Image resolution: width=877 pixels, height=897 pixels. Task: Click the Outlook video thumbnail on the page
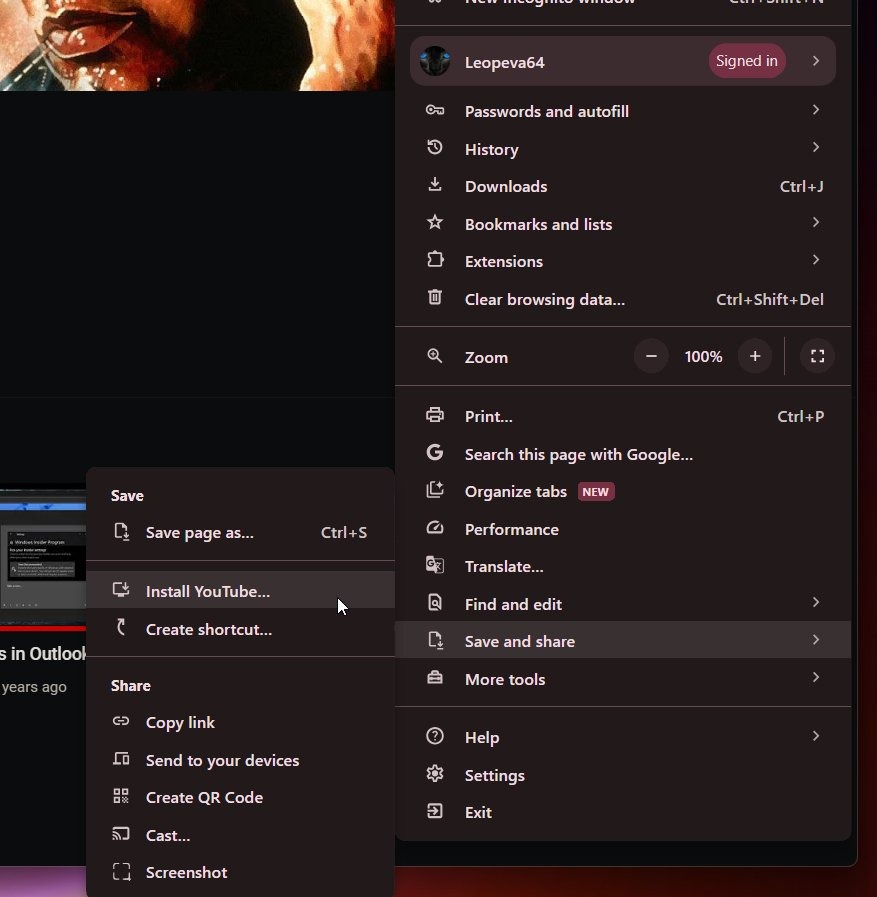(43, 558)
